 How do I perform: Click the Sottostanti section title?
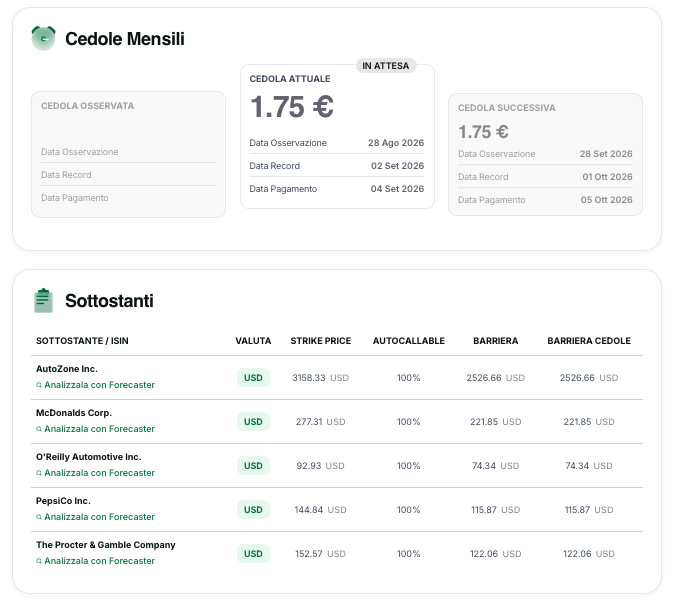click(109, 301)
